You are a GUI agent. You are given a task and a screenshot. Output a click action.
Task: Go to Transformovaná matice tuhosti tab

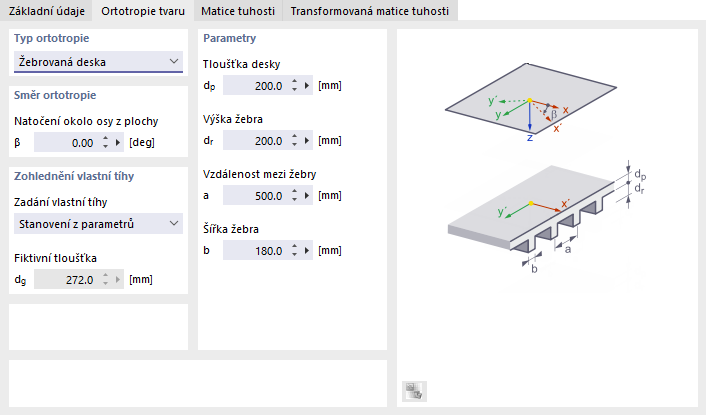(369, 11)
